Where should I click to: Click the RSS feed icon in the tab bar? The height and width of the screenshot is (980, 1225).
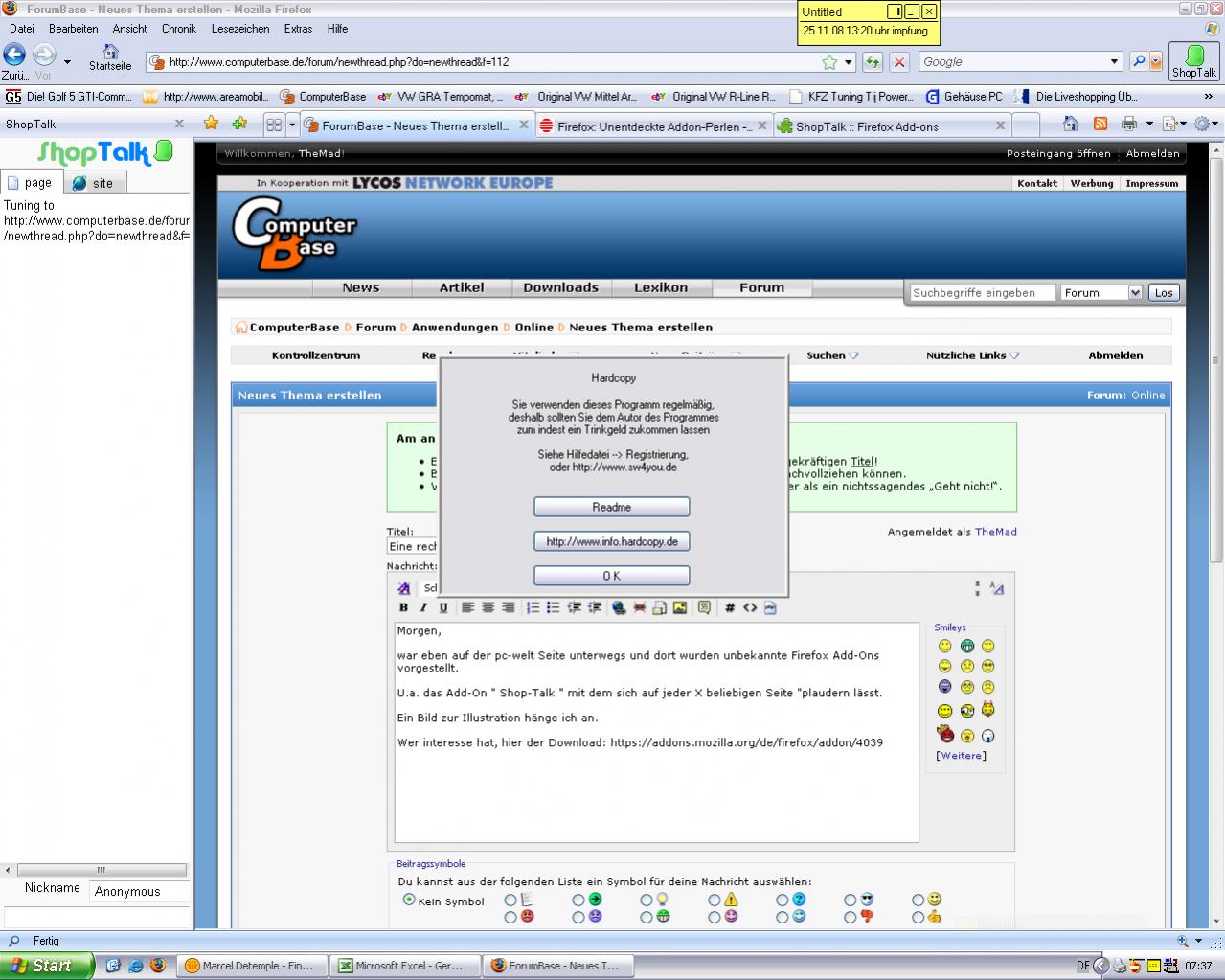click(1100, 124)
